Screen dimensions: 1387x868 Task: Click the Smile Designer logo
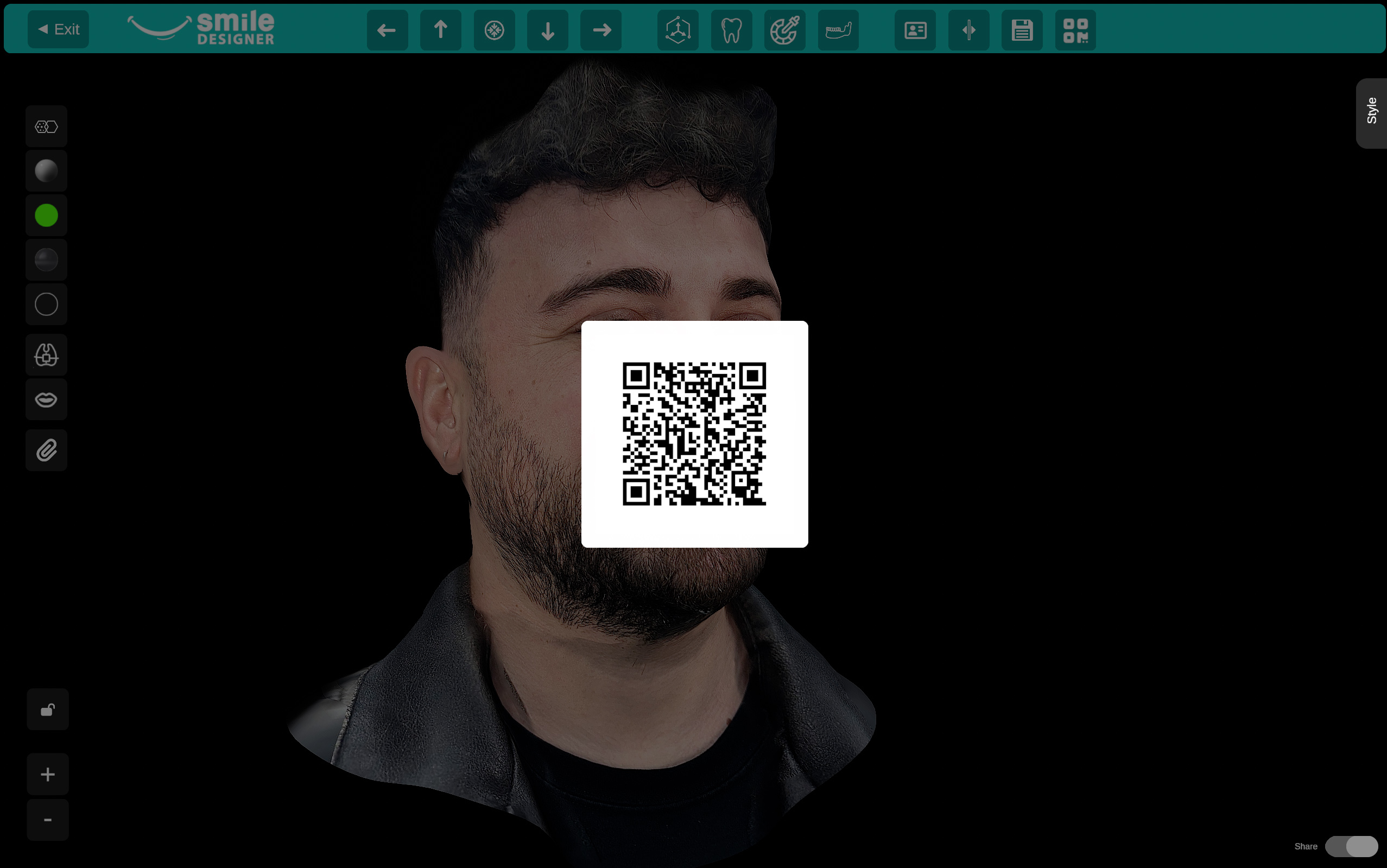(201, 28)
